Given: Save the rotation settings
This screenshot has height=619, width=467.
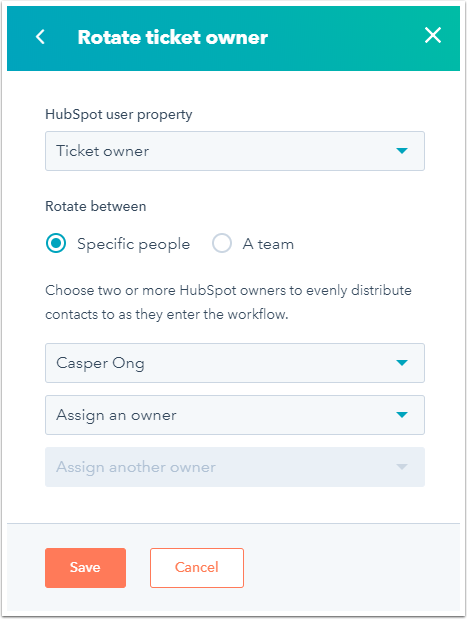Looking at the screenshot, I should [85, 568].
